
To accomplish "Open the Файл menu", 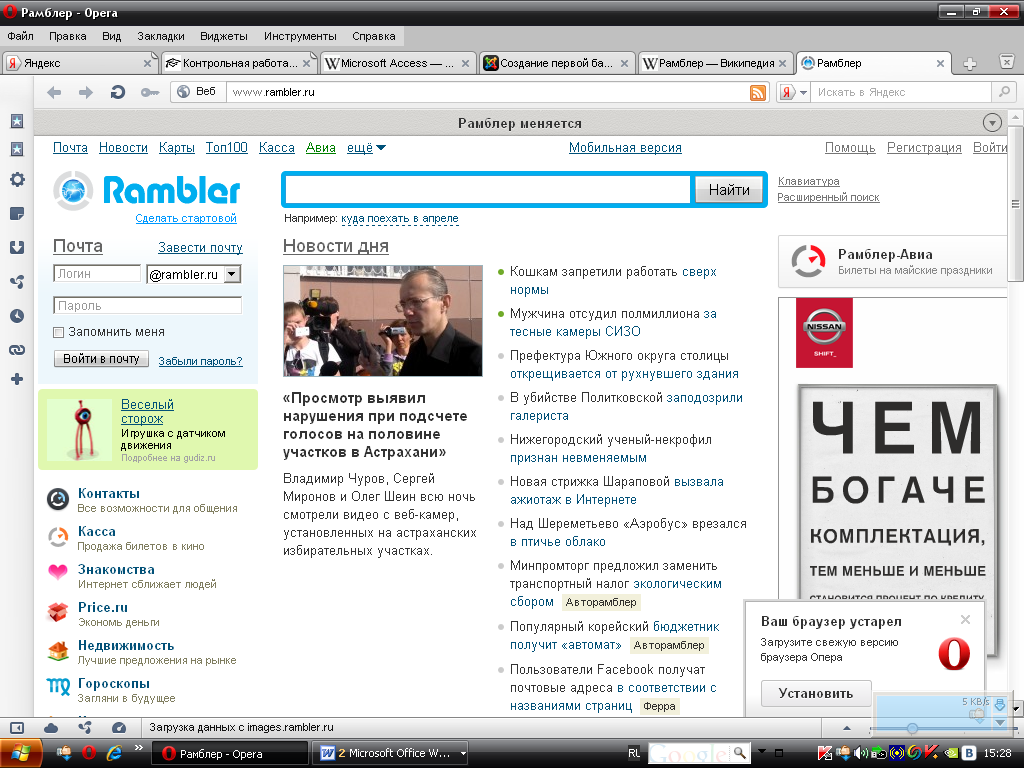I will point(21,36).
